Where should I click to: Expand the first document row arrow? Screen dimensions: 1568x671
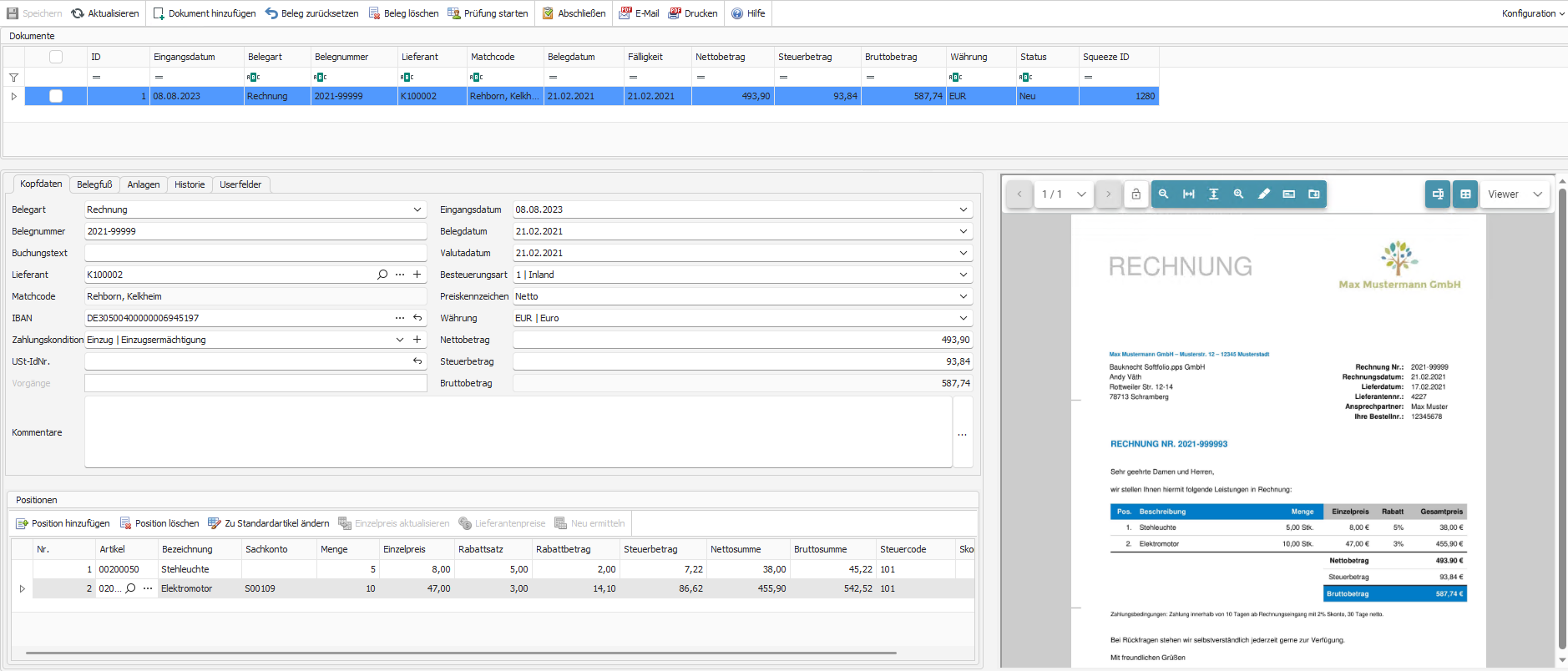[13, 96]
